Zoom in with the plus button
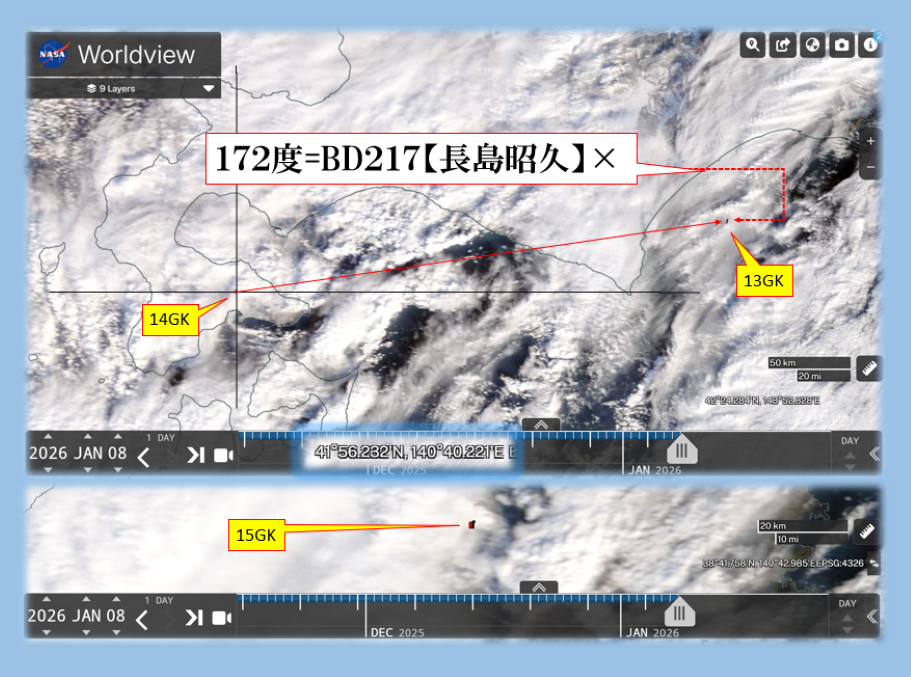Screen dimensions: 911x677 [x=870, y=141]
